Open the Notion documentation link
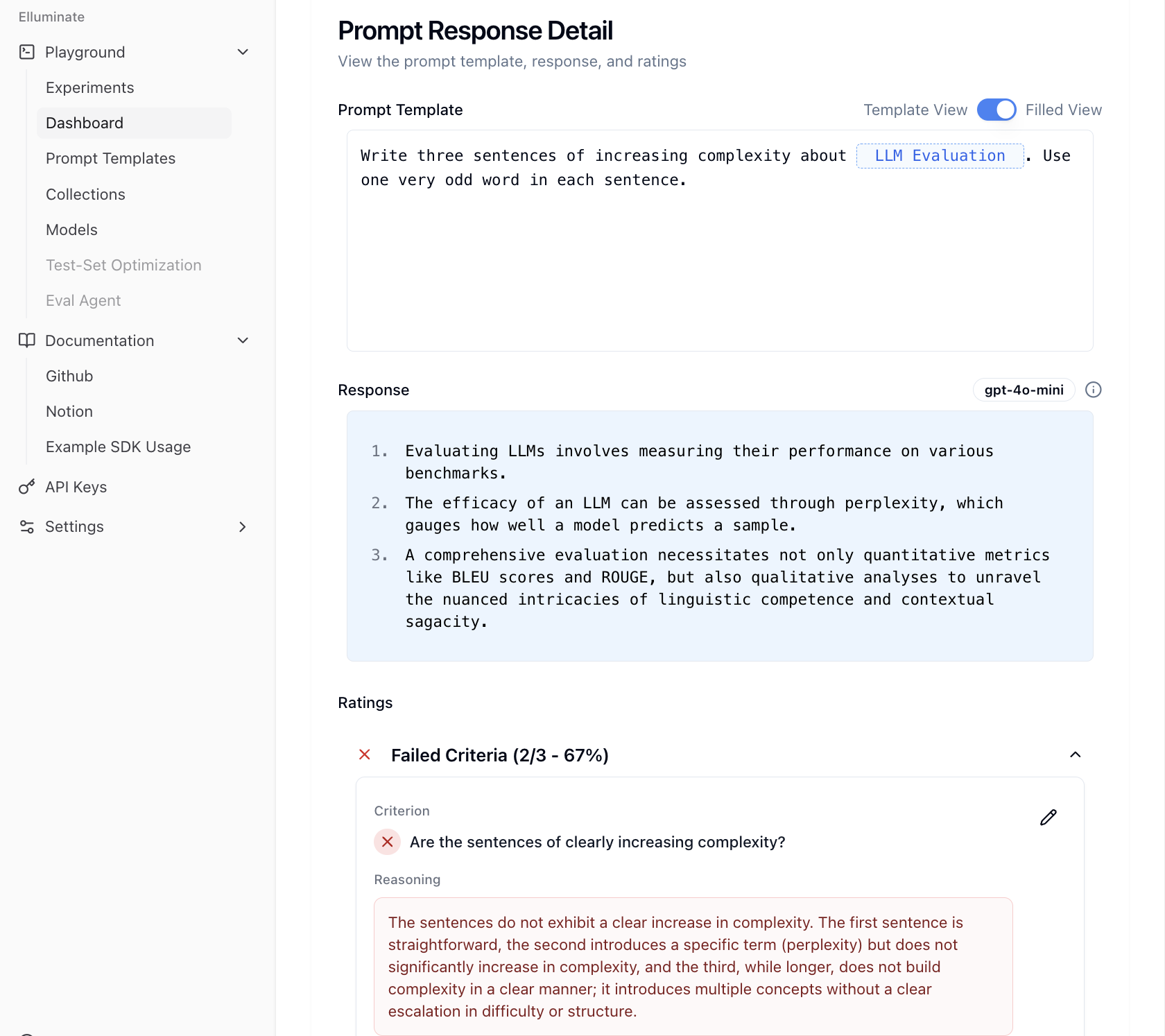The height and width of the screenshot is (1036, 1165). [69, 411]
